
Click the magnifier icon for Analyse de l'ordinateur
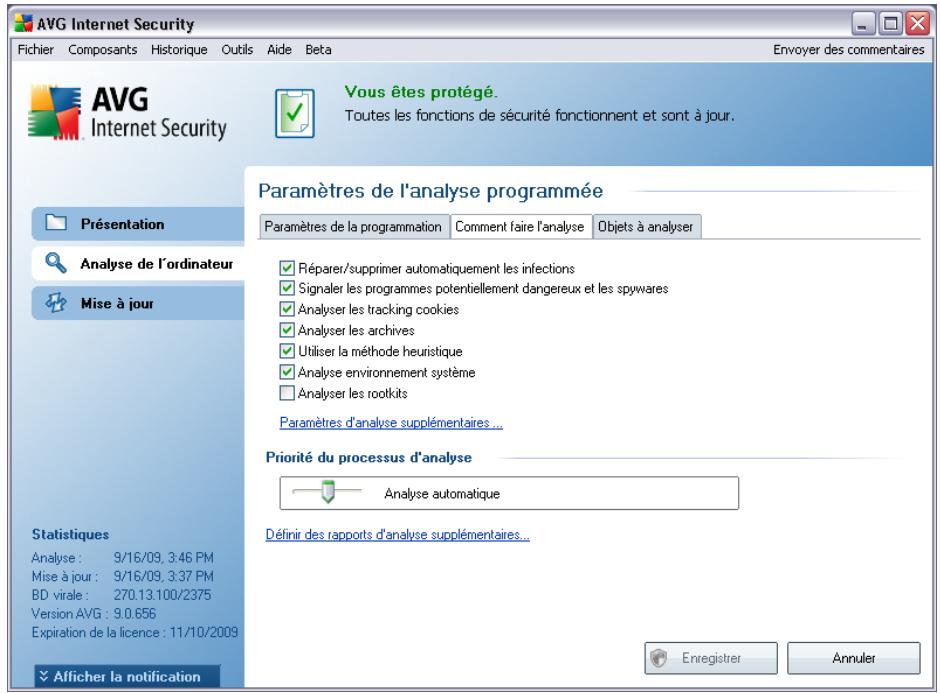tap(56, 263)
